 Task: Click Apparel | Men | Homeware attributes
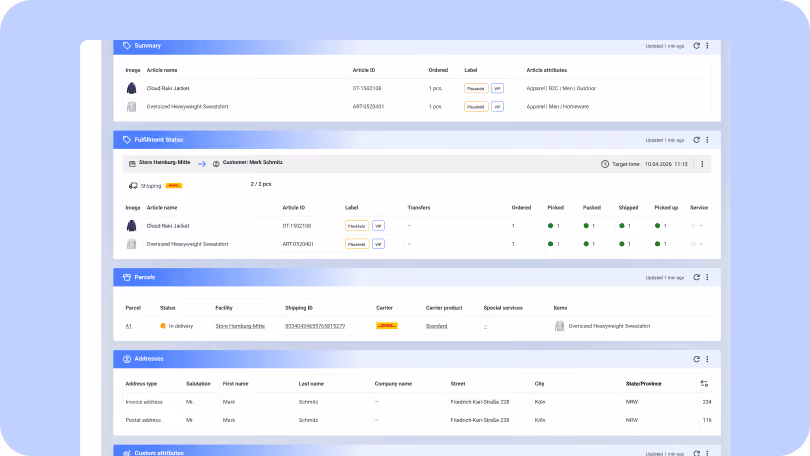pos(557,107)
